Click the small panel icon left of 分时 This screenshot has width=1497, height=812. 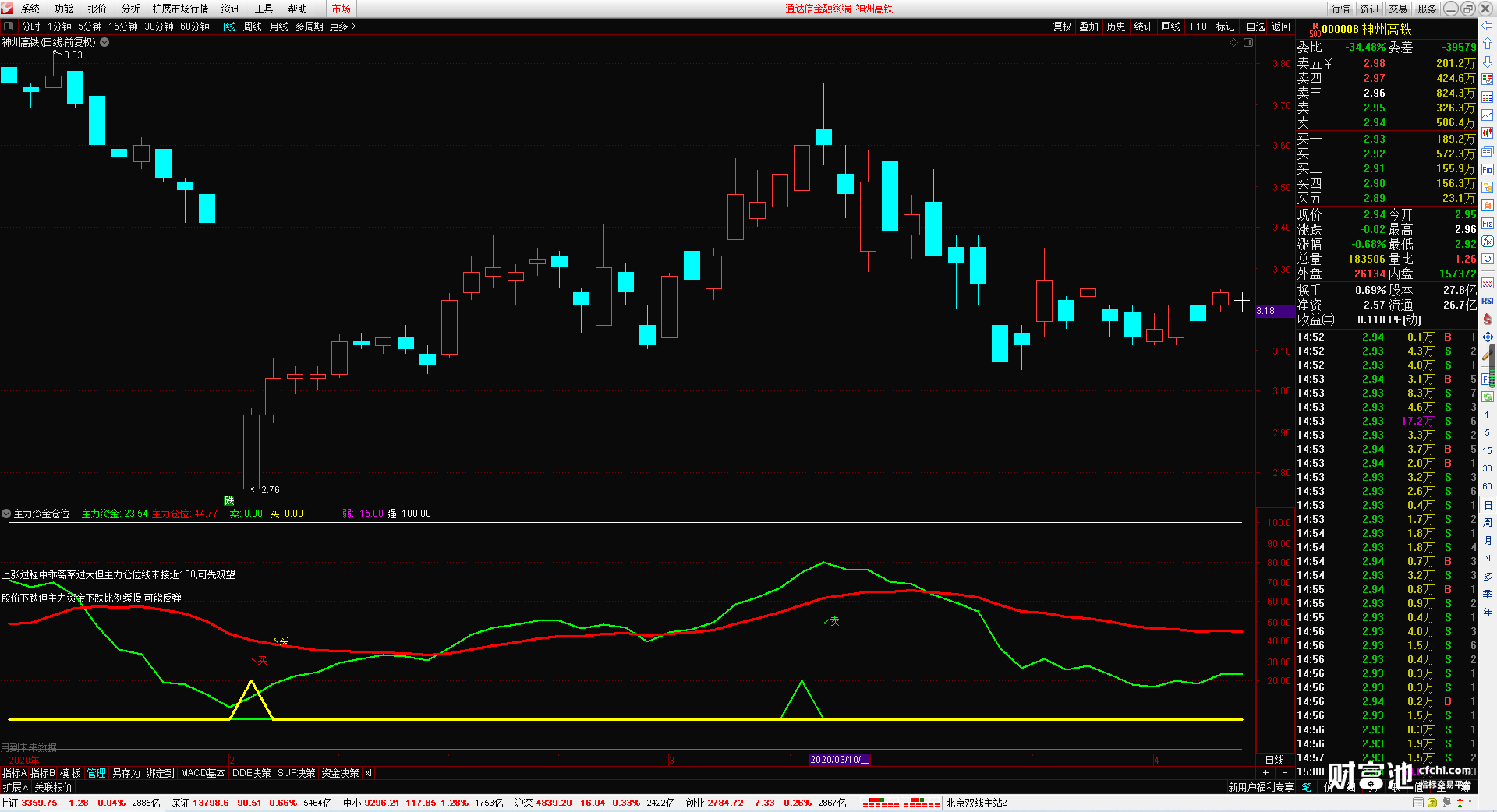pos(9,26)
